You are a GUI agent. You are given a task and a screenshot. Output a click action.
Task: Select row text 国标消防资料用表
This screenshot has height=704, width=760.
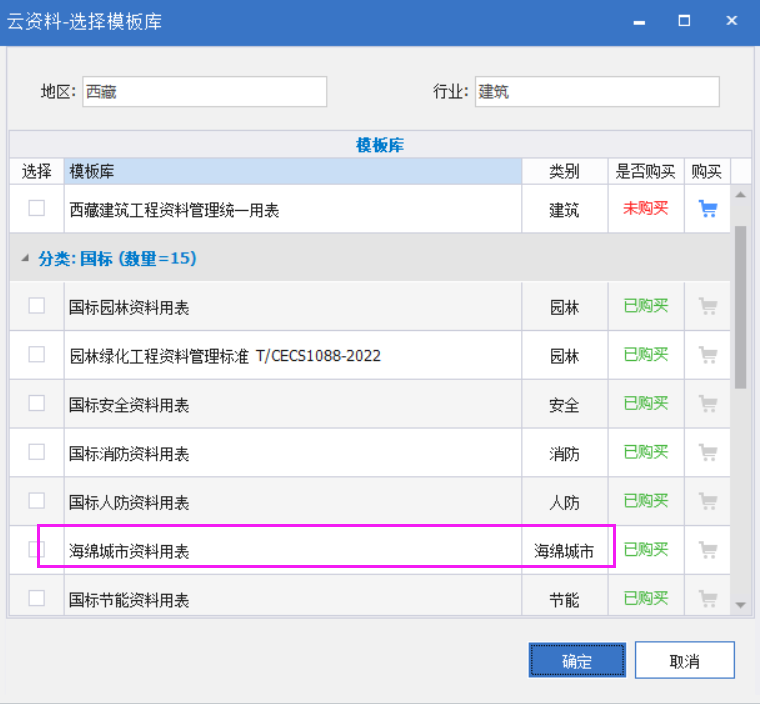129,454
